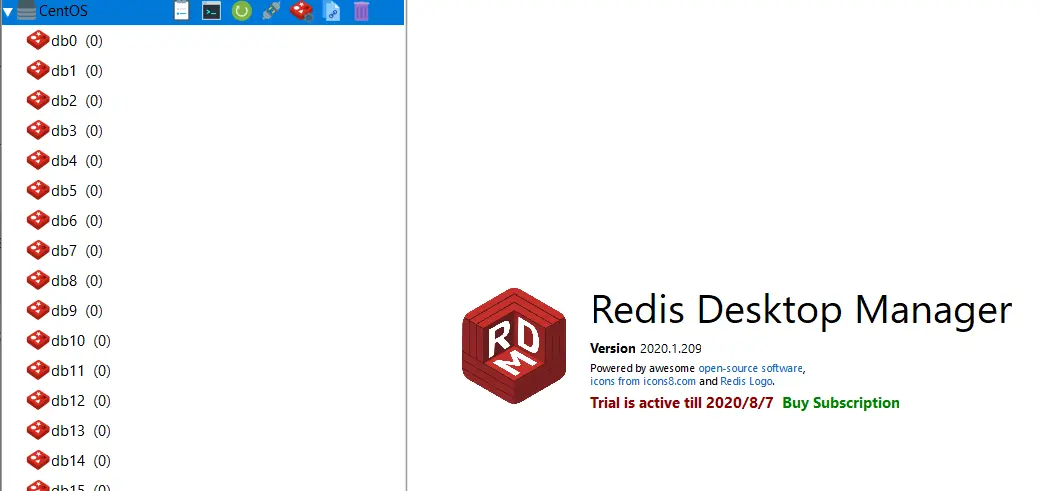The width and height of the screenshot is (1040, 491).
Task: Select the db1 (0) database row
Action: (x=203, y=70)
